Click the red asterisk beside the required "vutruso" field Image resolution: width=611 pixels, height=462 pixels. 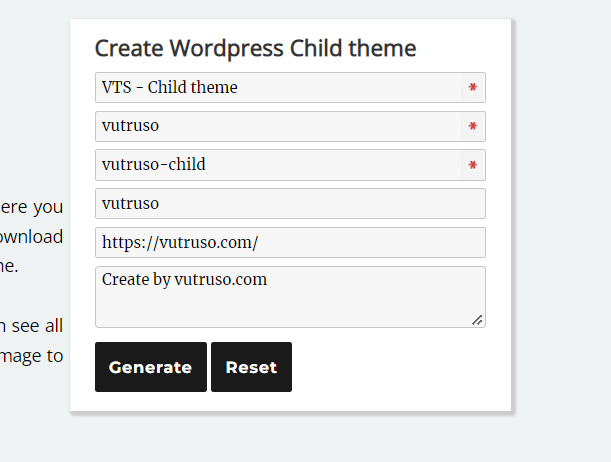coord(472,127)
